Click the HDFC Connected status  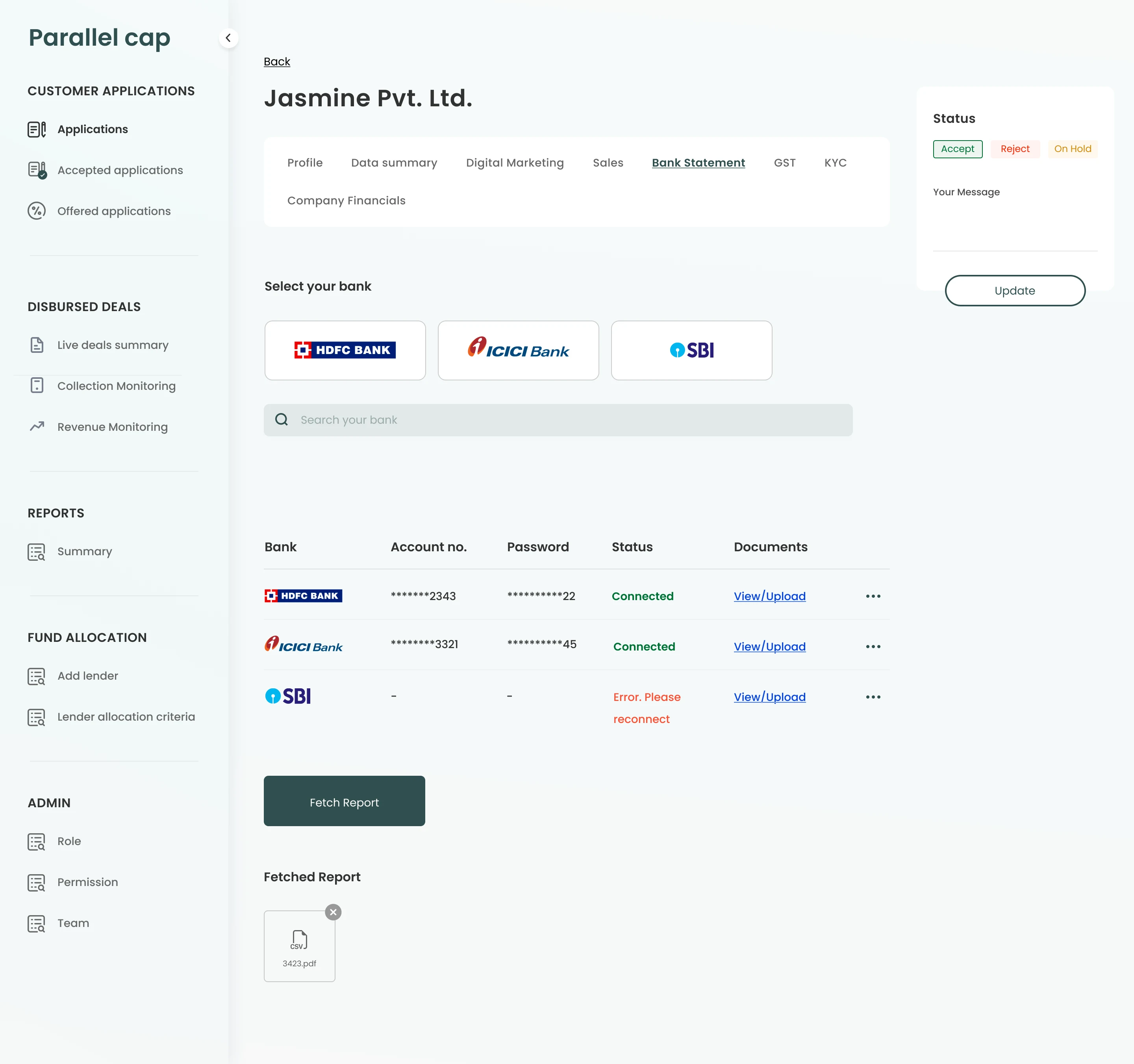(643, 596)
